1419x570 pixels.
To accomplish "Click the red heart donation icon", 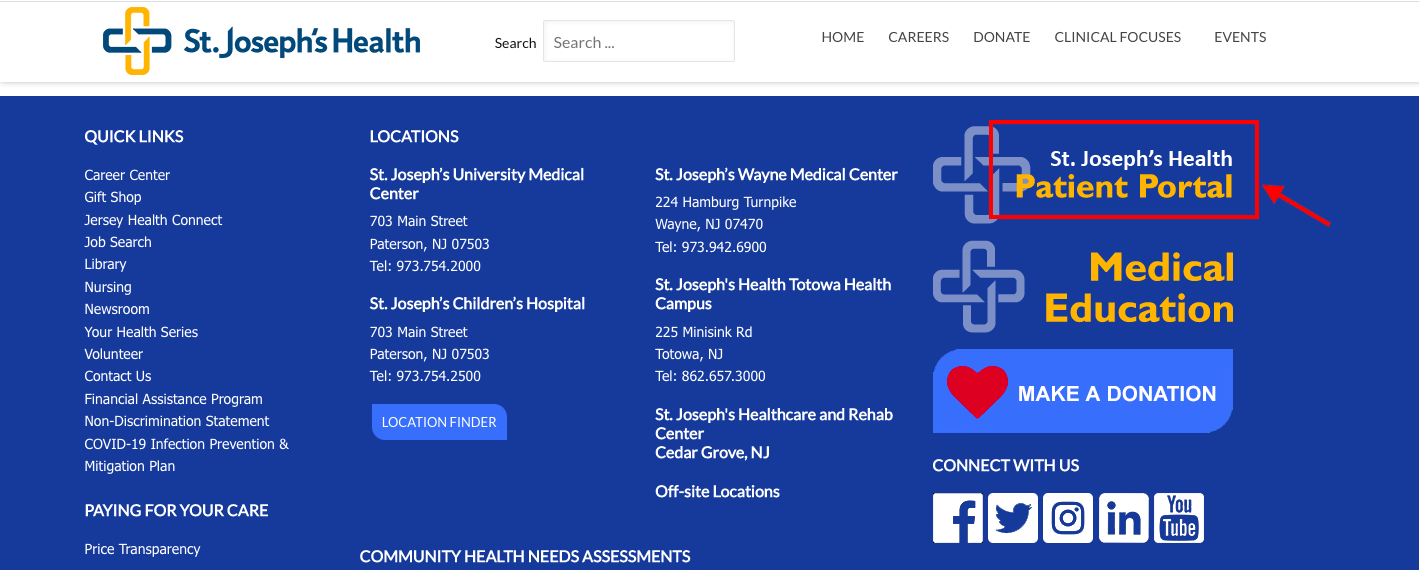I will coord(977,392).
